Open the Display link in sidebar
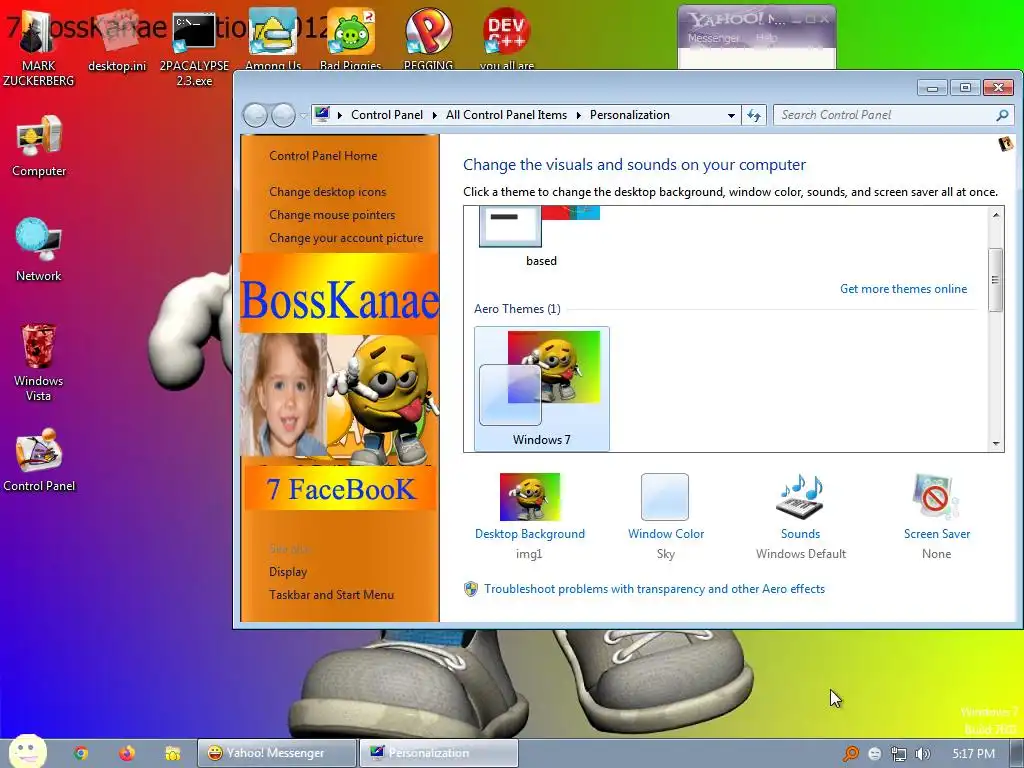This screenshot has width=1024, height=768. pos(288,571)
